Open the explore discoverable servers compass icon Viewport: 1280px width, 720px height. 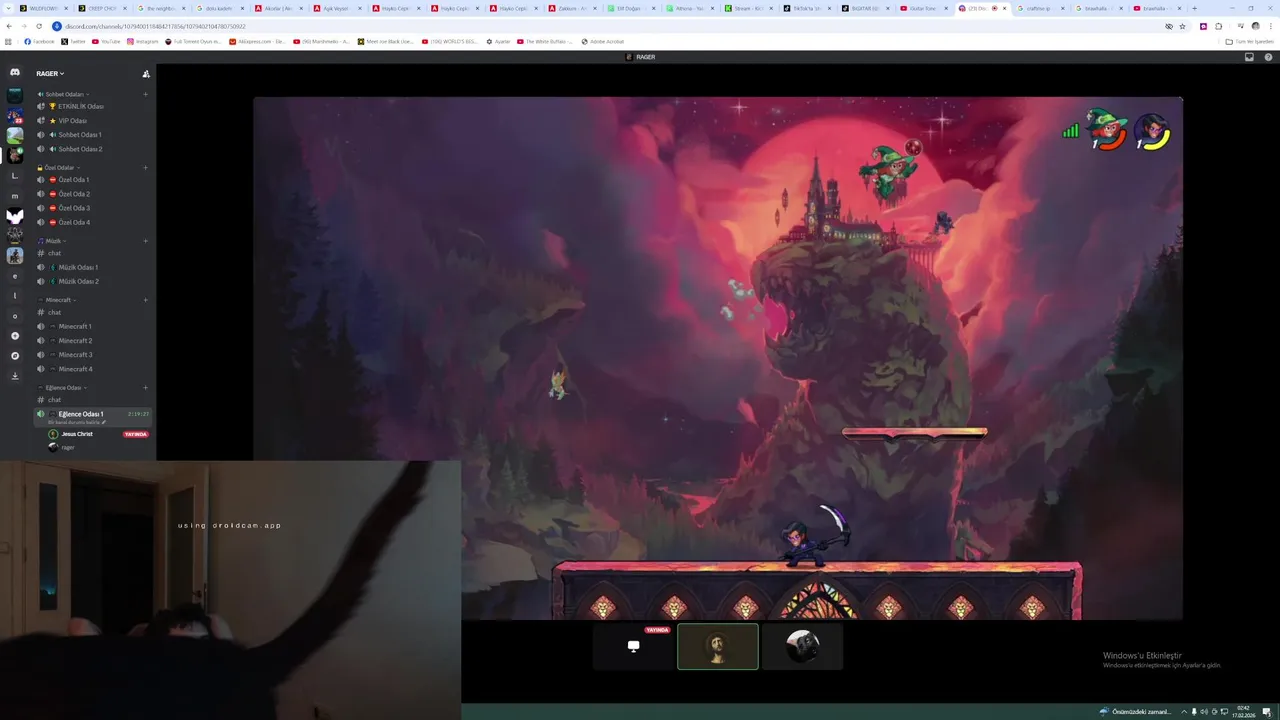(15, 356)
